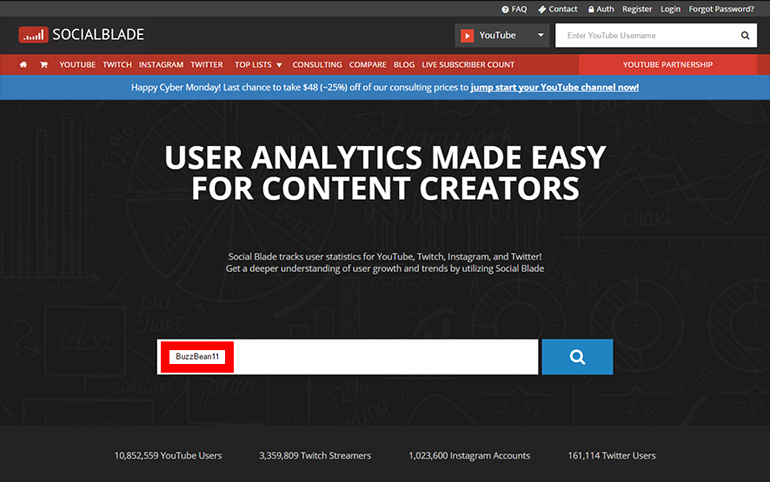The width and height of the screenshot is (770, 482).
Task: Open the Twitch nav item
Action: [x=117, y=65]
